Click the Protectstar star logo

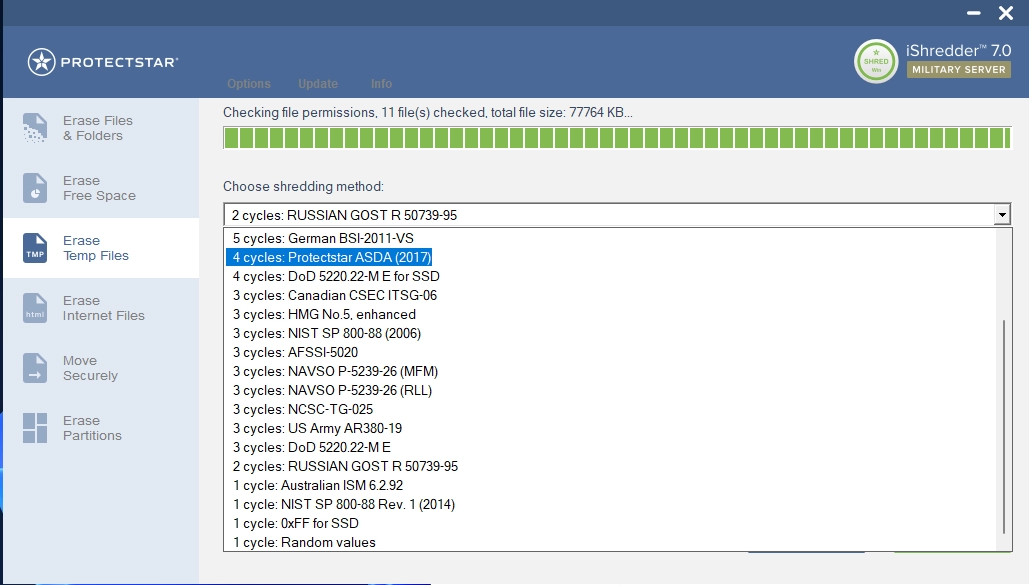(41, 62)
